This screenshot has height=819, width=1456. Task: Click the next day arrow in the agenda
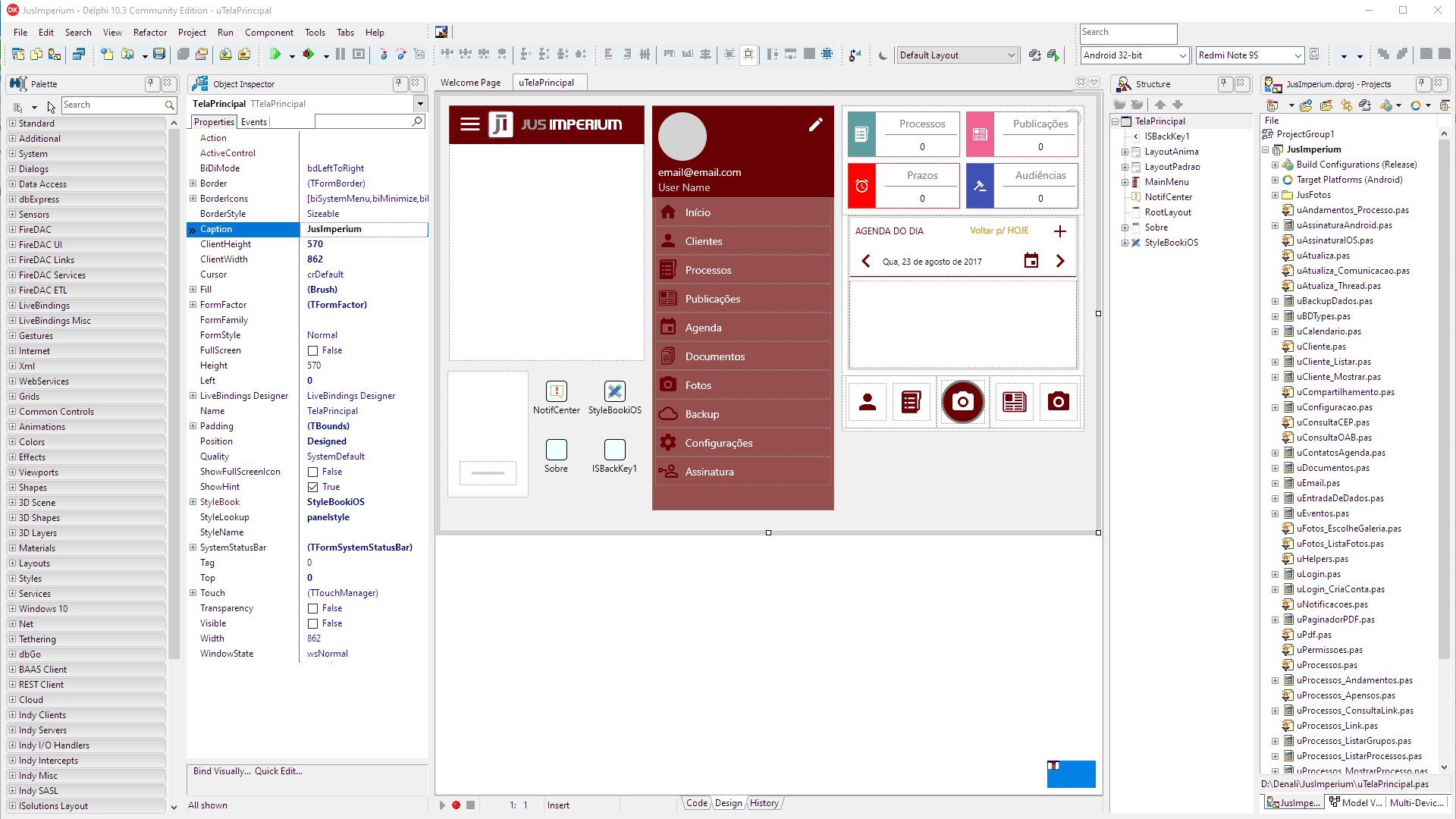(1060, 261)
